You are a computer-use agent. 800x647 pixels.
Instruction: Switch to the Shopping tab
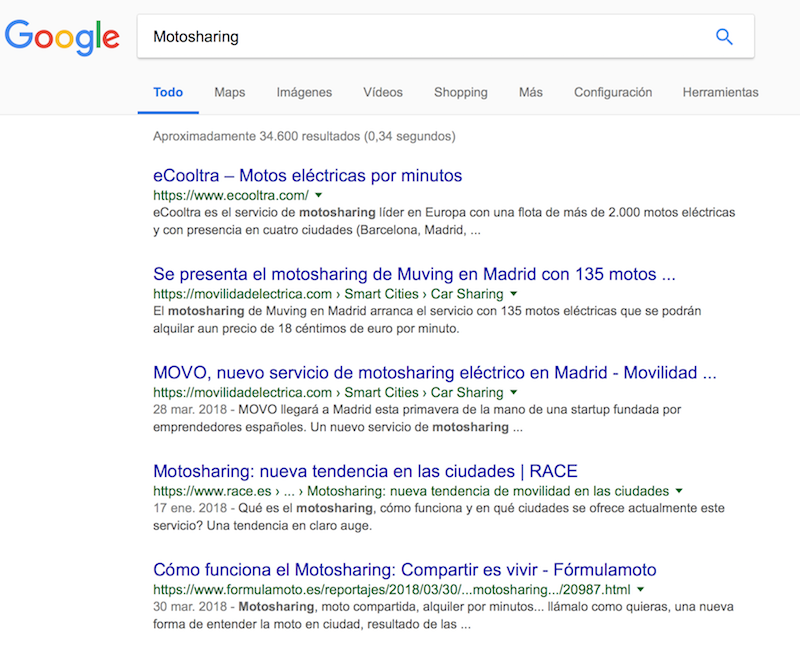(x=460, y=92)
